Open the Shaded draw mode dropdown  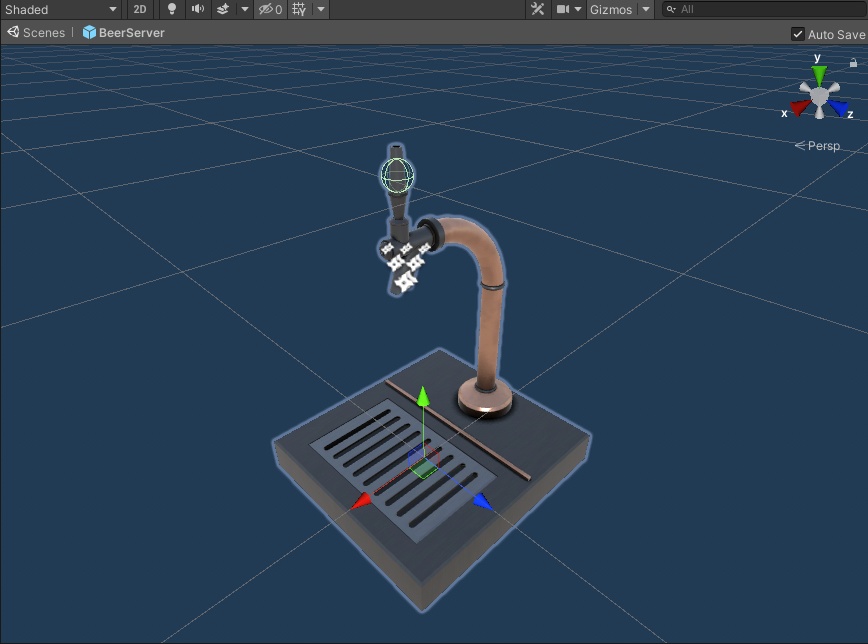(60, 9)
